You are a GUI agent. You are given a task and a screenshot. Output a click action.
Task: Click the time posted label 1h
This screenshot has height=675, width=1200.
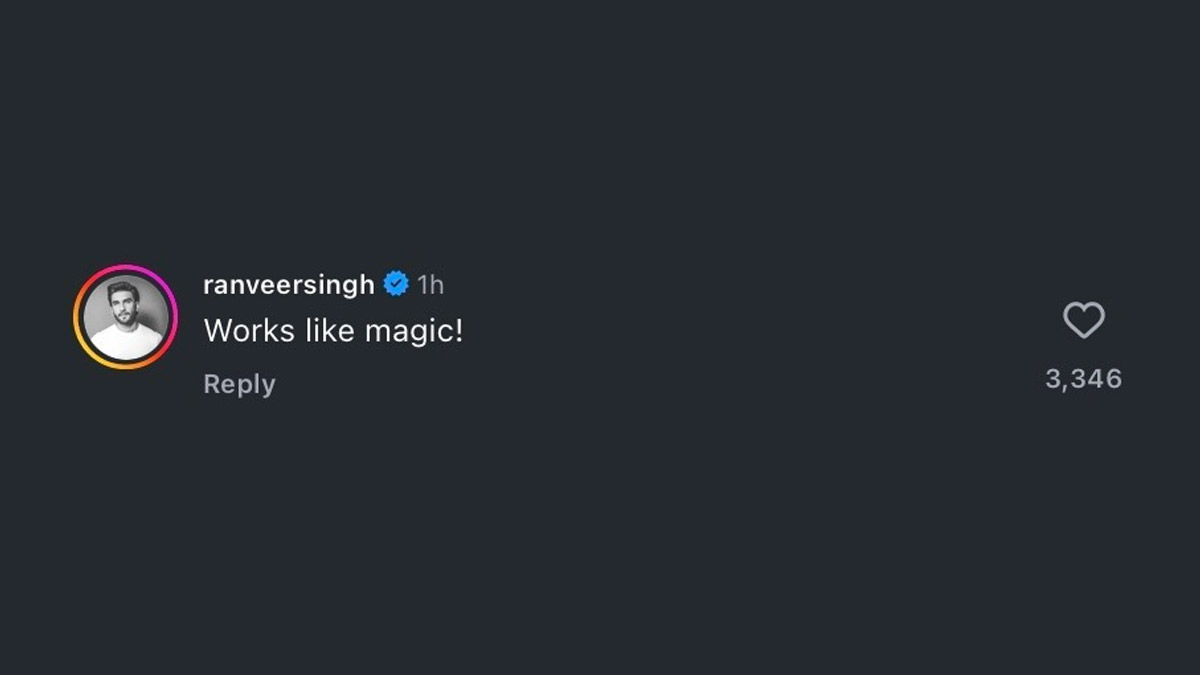(430, 285)
